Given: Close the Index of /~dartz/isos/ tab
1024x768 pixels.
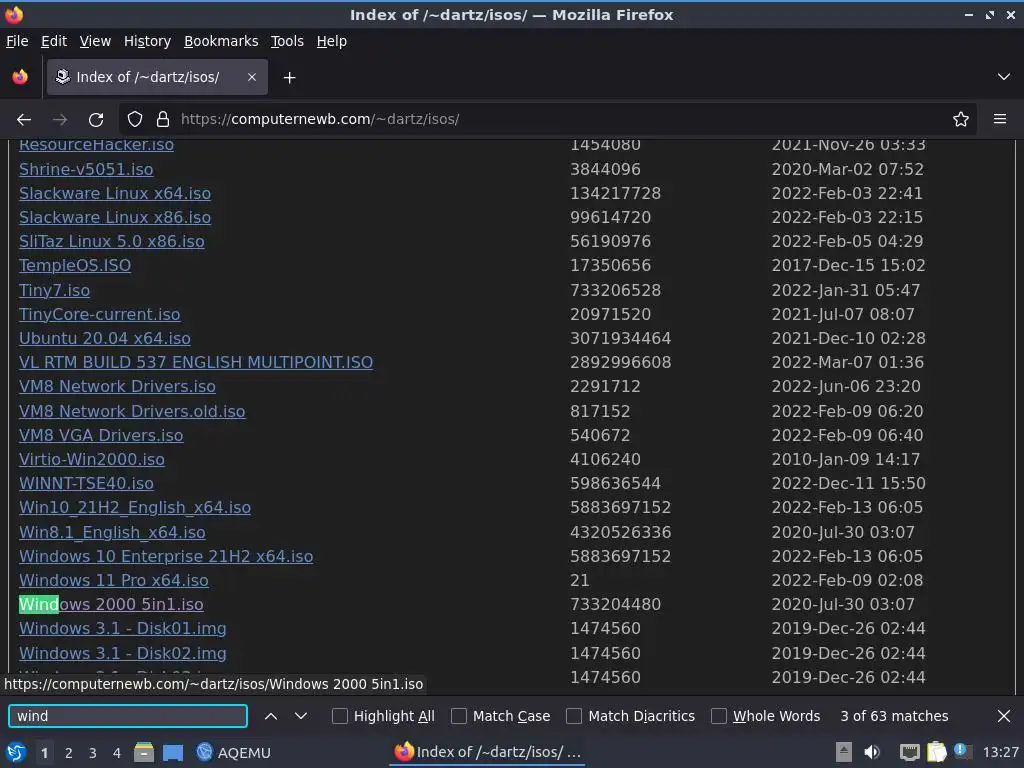Looking at the screenshot, I should coord(251,77).
